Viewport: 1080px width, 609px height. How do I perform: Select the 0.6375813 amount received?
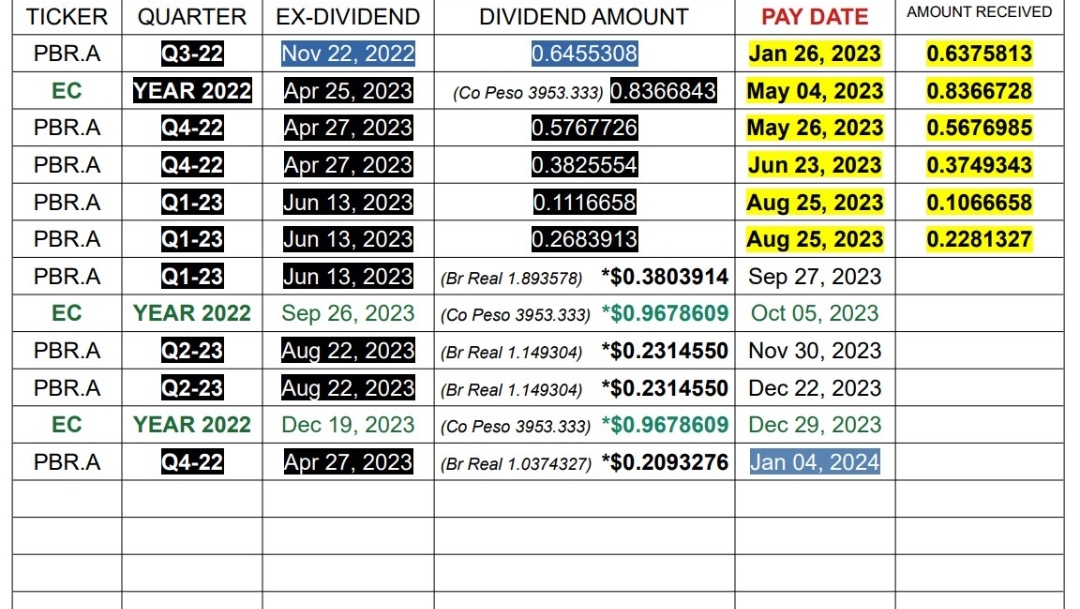[x=979, y=53]
